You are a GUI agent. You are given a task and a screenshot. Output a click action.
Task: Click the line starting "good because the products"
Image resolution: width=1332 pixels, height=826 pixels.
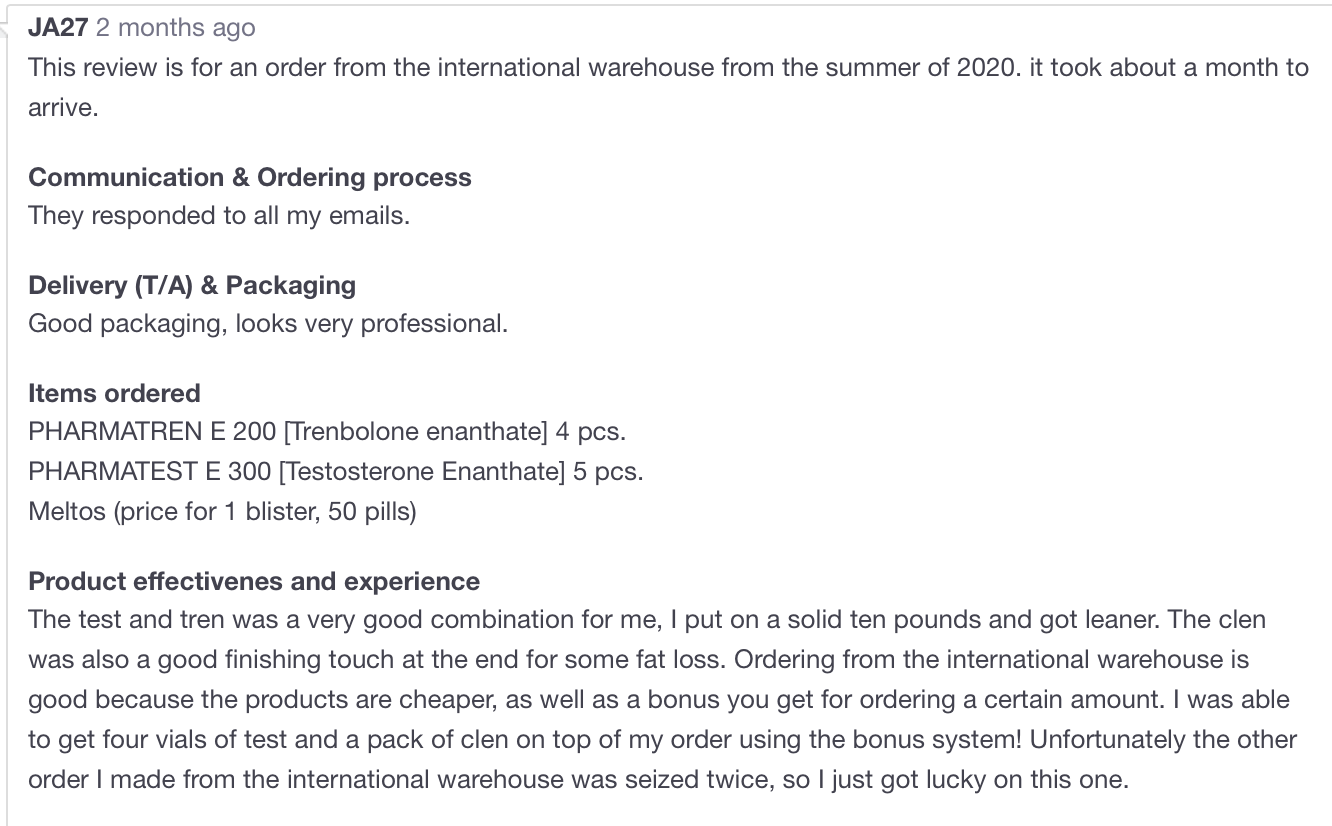pos(659,700)
